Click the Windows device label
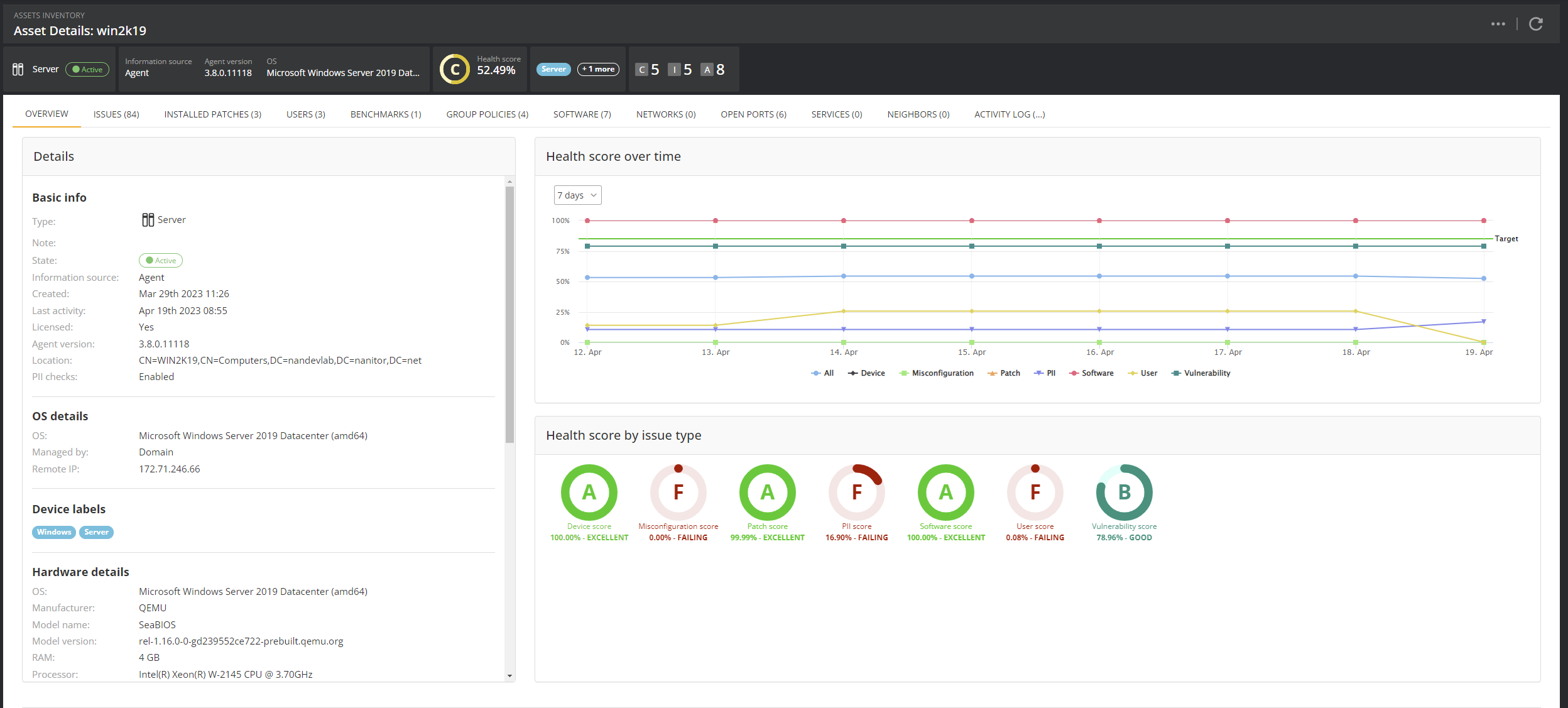 tap(54, 532)
